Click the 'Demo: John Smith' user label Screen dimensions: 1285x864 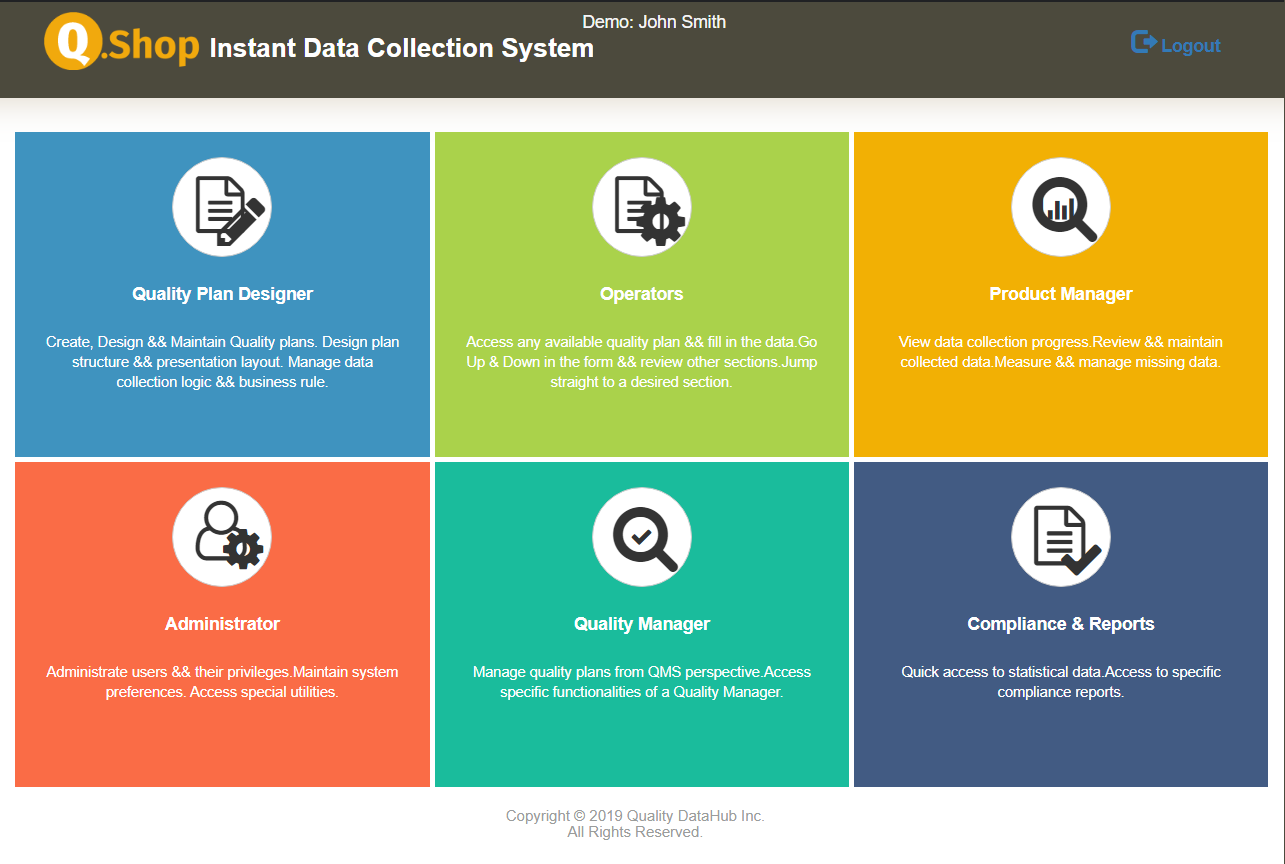tap(654, 22)
